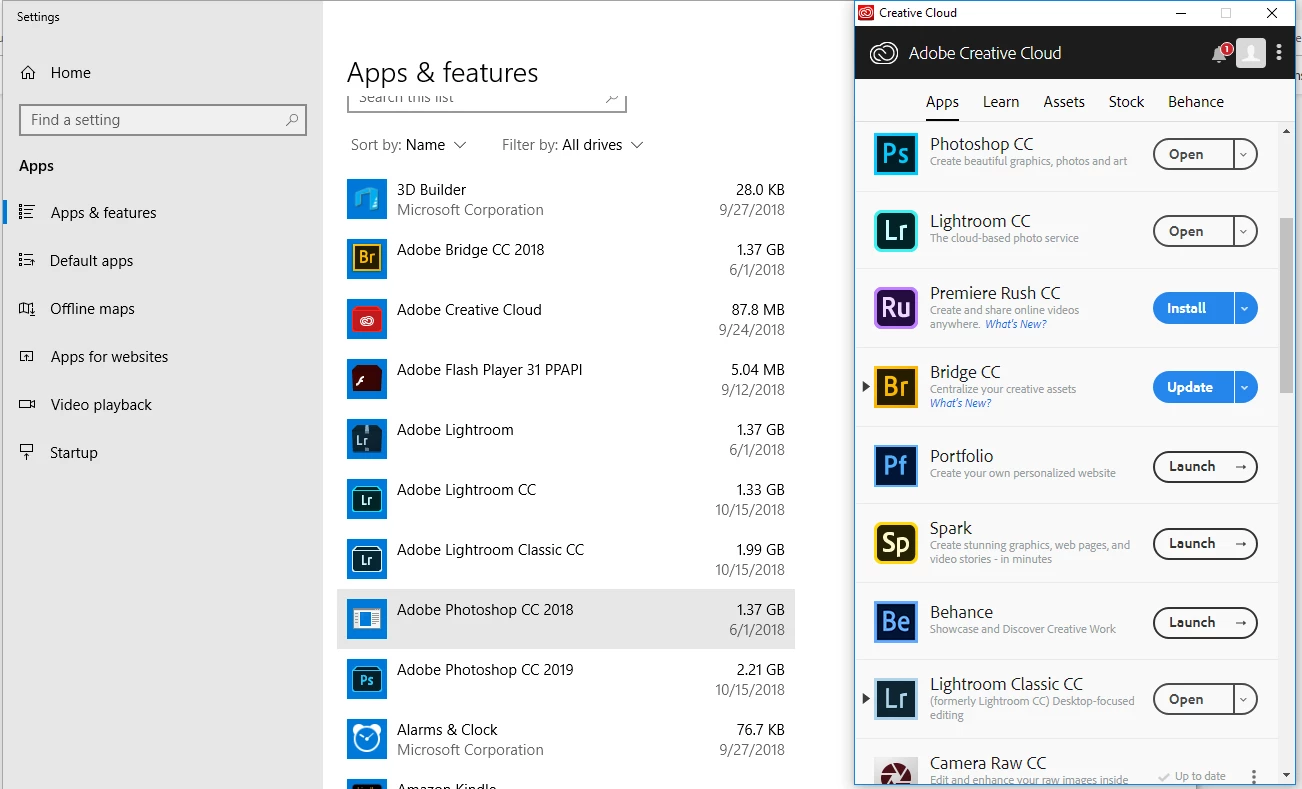Click Open for Lightroom CC
This screenshot has height=789, width=1302.
1193,231
